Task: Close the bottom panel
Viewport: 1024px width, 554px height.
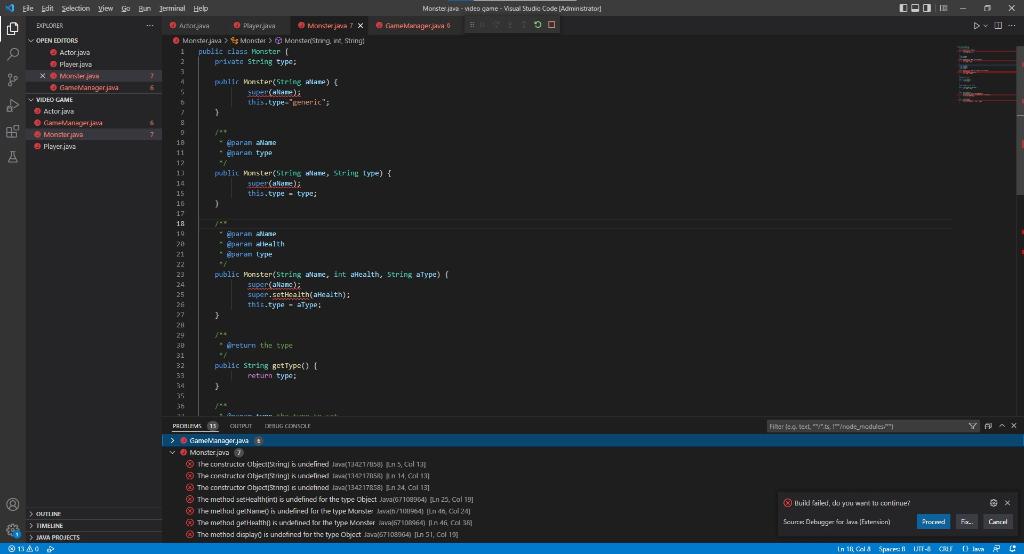Action: (1014, 426)
